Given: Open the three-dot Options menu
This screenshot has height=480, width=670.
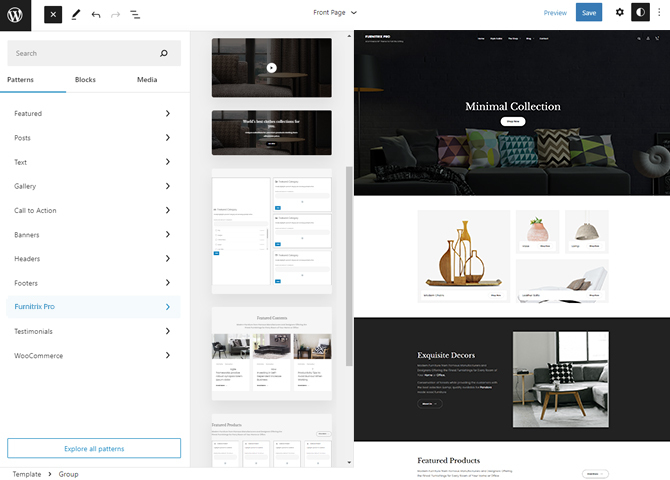Looking at the screenshot, I should [659, 13].
